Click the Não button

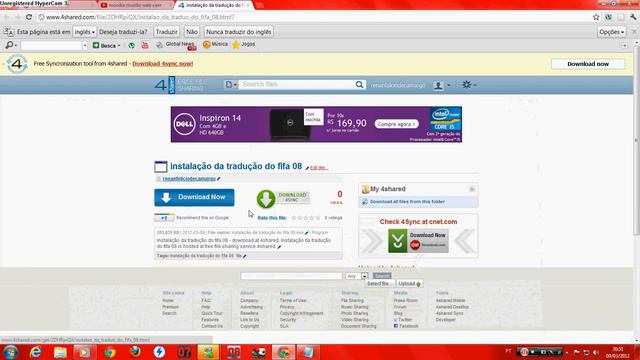(191, 32)
